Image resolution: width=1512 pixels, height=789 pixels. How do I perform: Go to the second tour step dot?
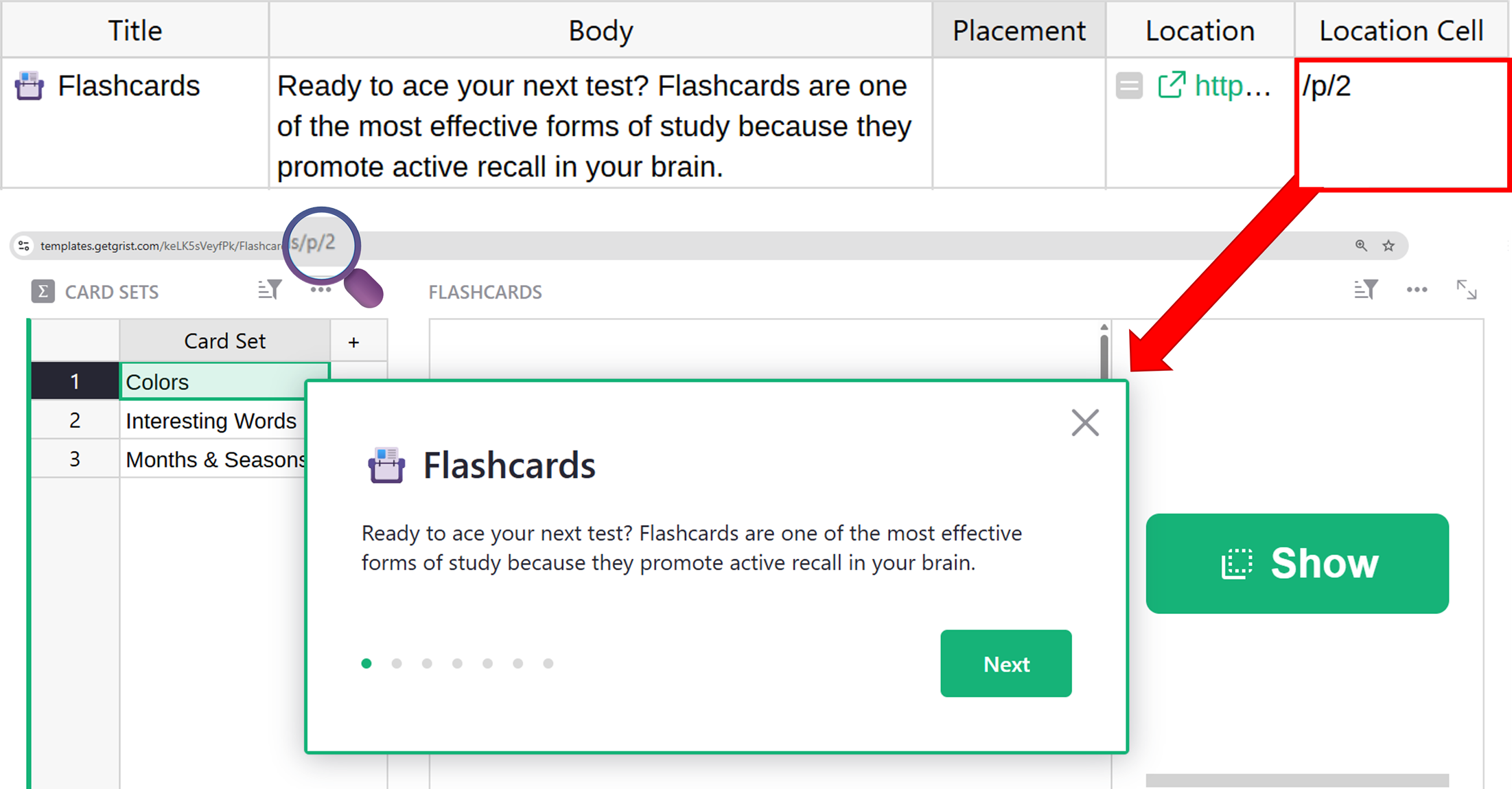click(397, 663)
